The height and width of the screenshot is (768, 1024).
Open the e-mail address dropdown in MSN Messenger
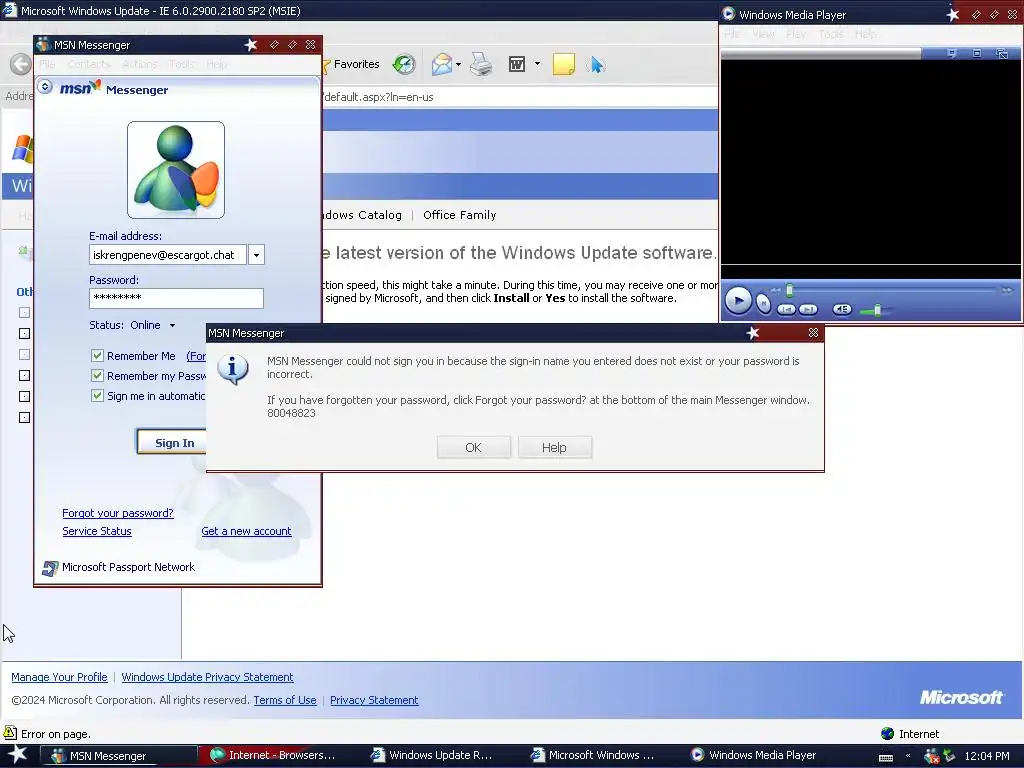coord(257,255)
